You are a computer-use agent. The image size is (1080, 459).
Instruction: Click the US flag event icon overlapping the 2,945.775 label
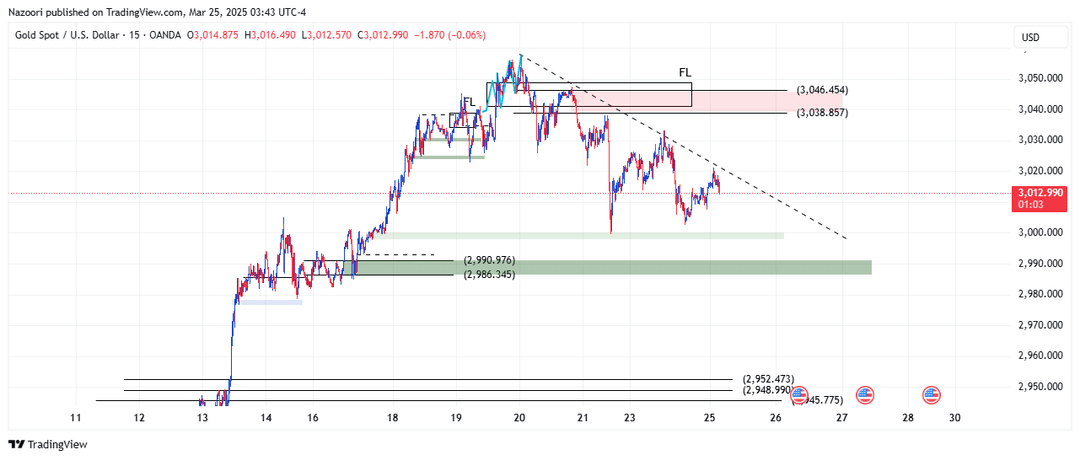pyautogui.click(x=799, y=396)
